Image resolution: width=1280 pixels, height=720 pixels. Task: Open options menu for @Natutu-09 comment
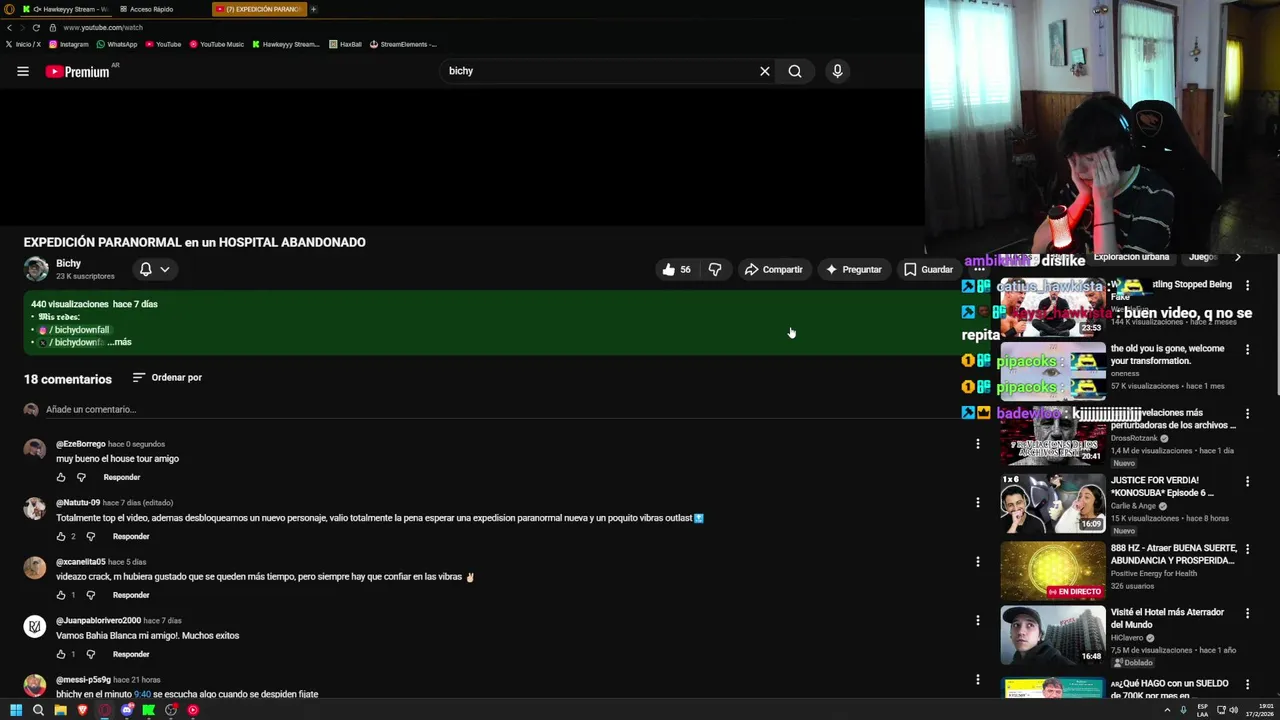[x=978, y=503]
